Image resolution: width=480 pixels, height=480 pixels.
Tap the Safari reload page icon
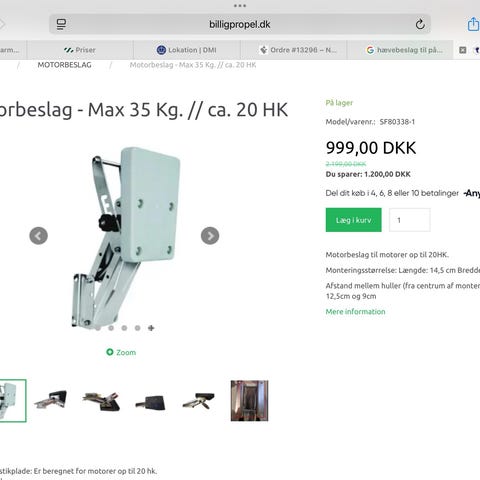pos(420,24)
